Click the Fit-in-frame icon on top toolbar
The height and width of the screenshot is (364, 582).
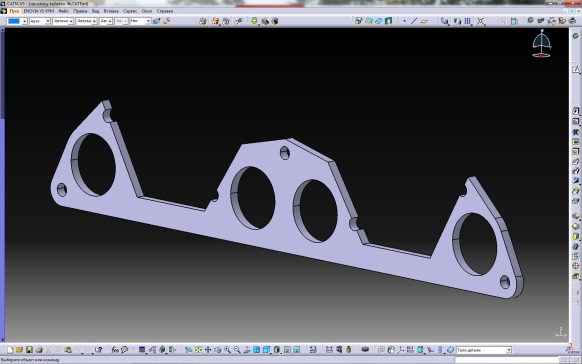(481, 21)
